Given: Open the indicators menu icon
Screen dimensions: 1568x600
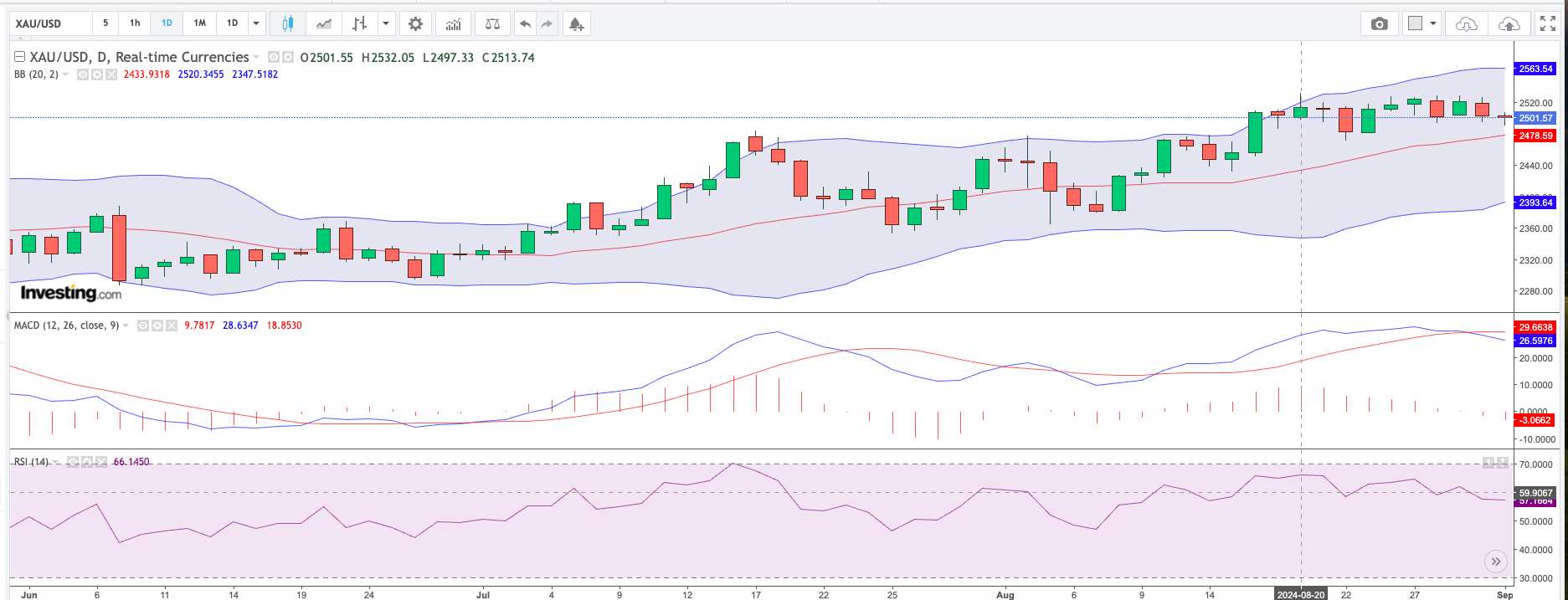Looking at the screenshot, I should point(453,23).
